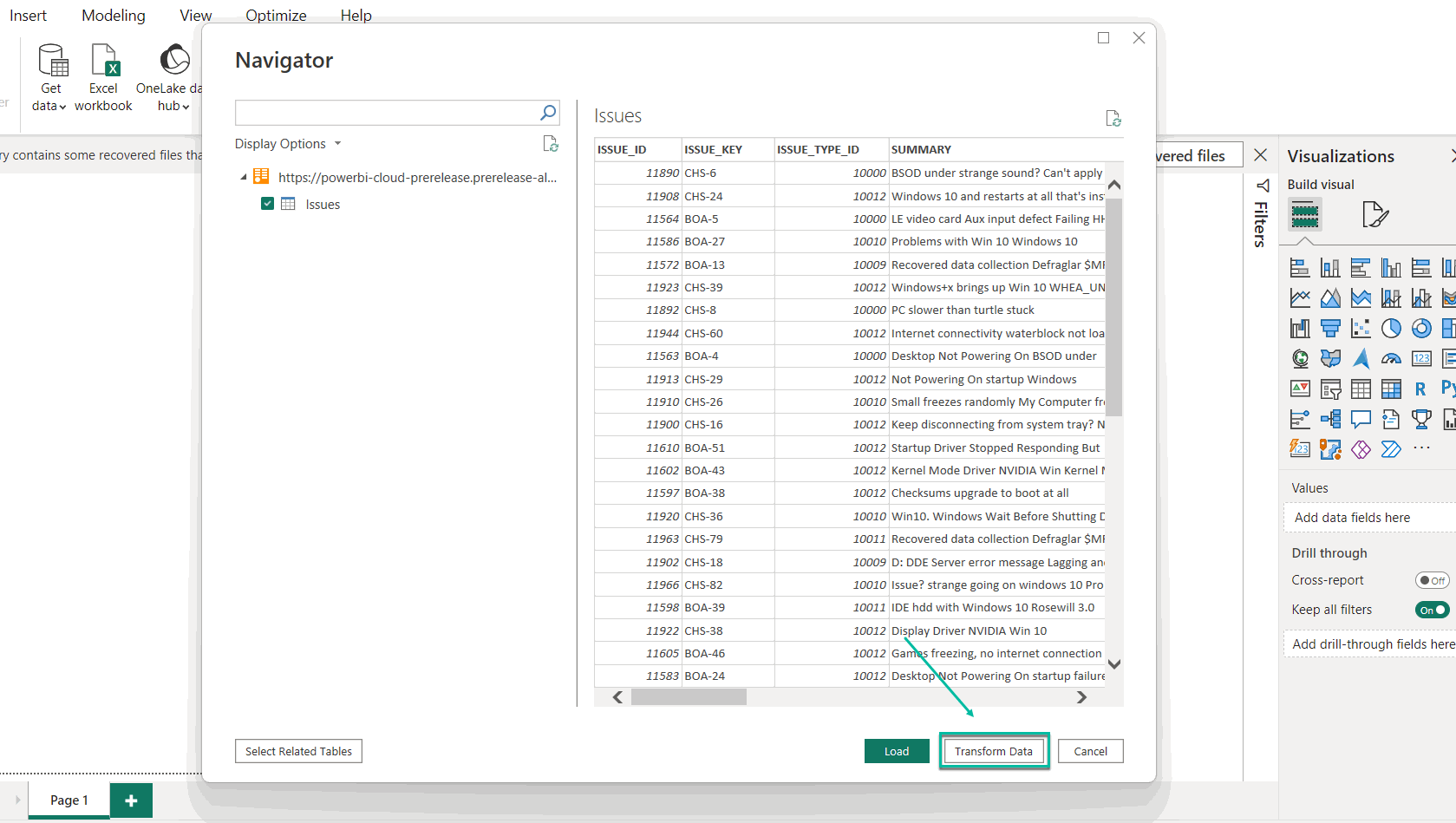The image size is (1456, 823).
Task: Select the Gauge visual icon
Action: (x=1390, y=359)
